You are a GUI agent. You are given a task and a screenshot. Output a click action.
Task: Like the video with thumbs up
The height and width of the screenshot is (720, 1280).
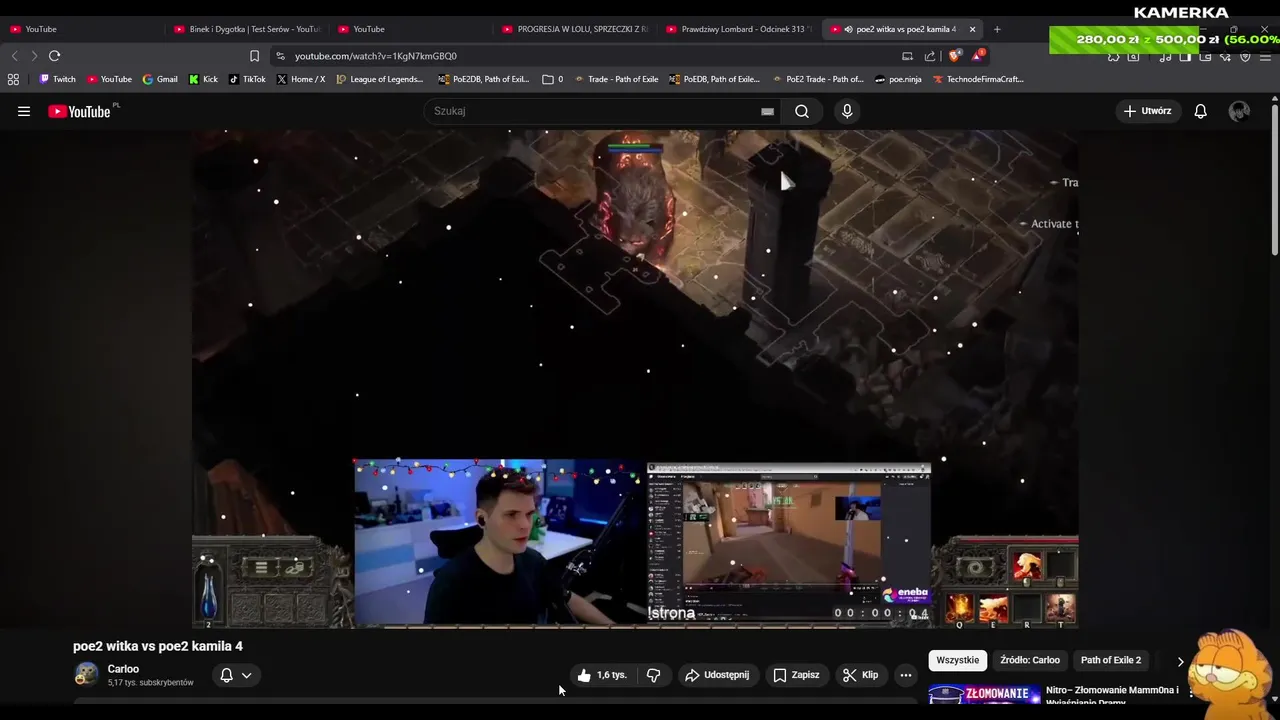[602, 675]
